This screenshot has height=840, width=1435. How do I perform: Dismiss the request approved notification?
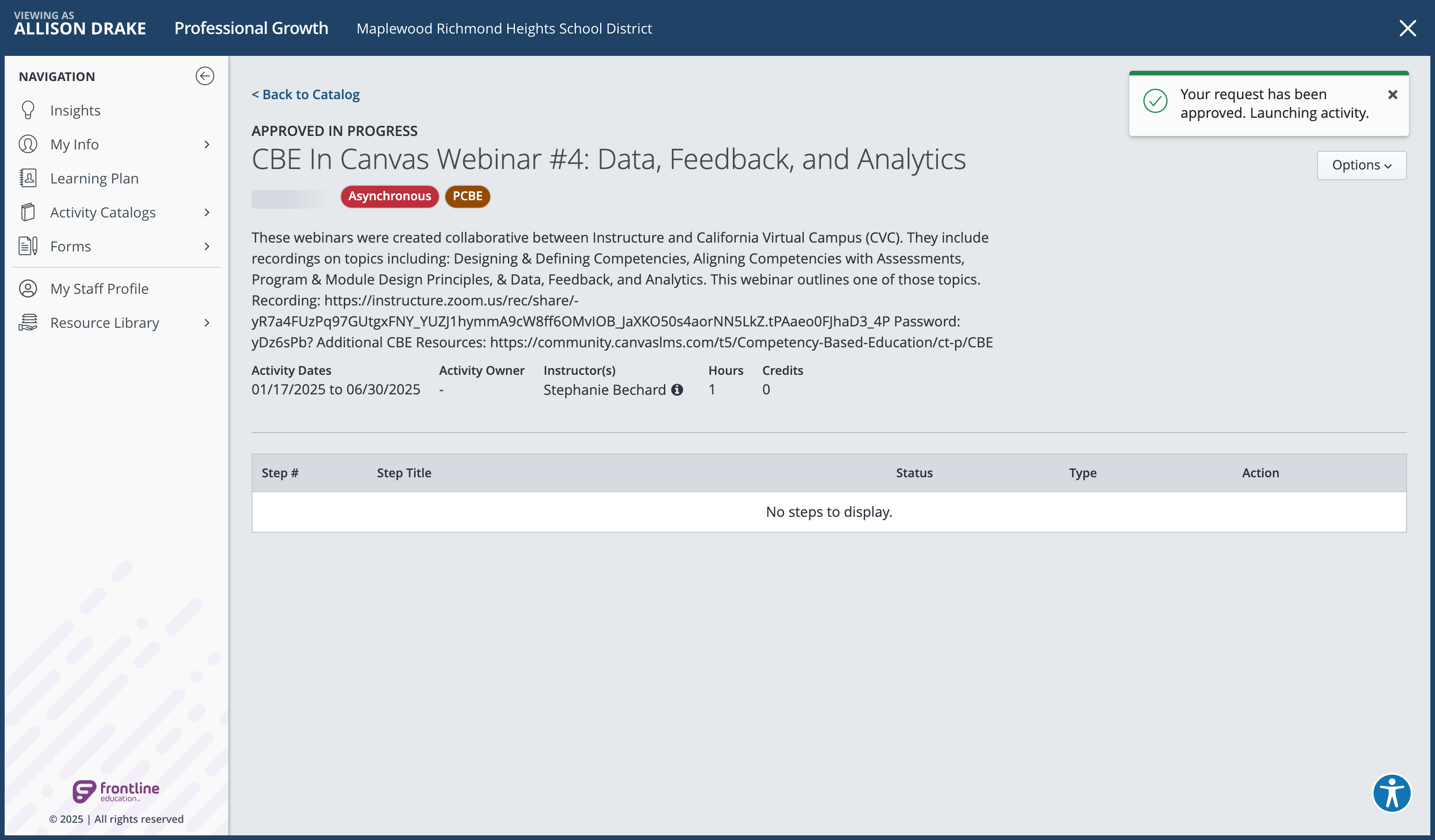click(1392, 95)
